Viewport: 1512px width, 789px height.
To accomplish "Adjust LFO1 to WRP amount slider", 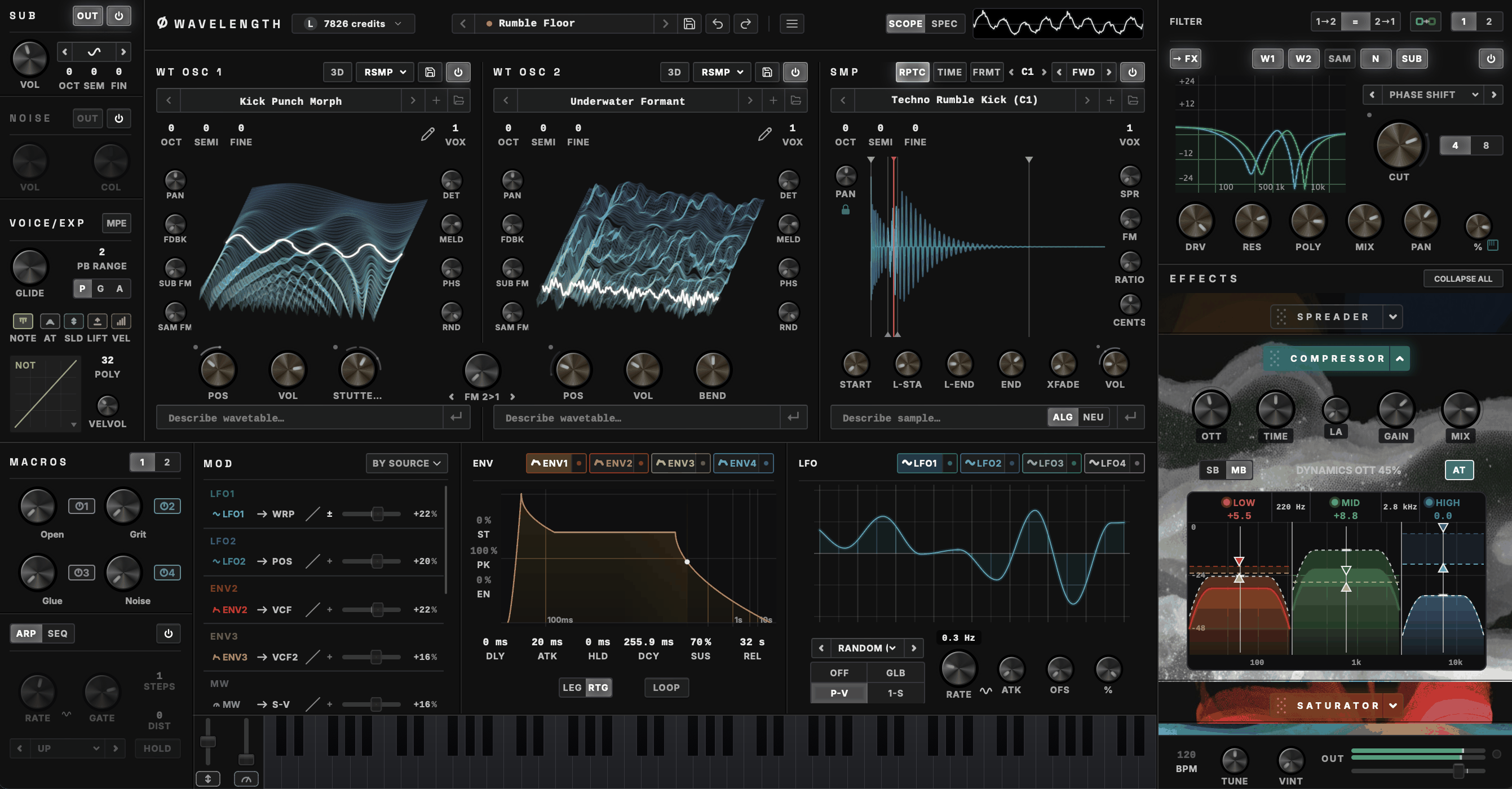I will tap(371, 514).
